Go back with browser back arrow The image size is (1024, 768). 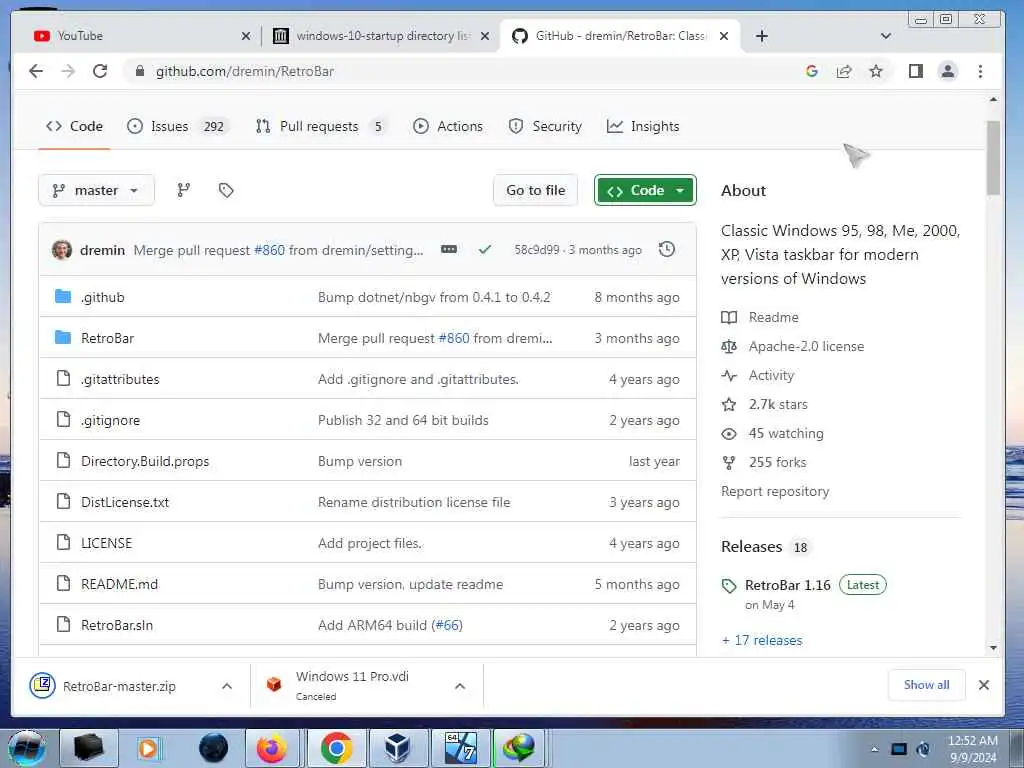click(x=36, y=71)
